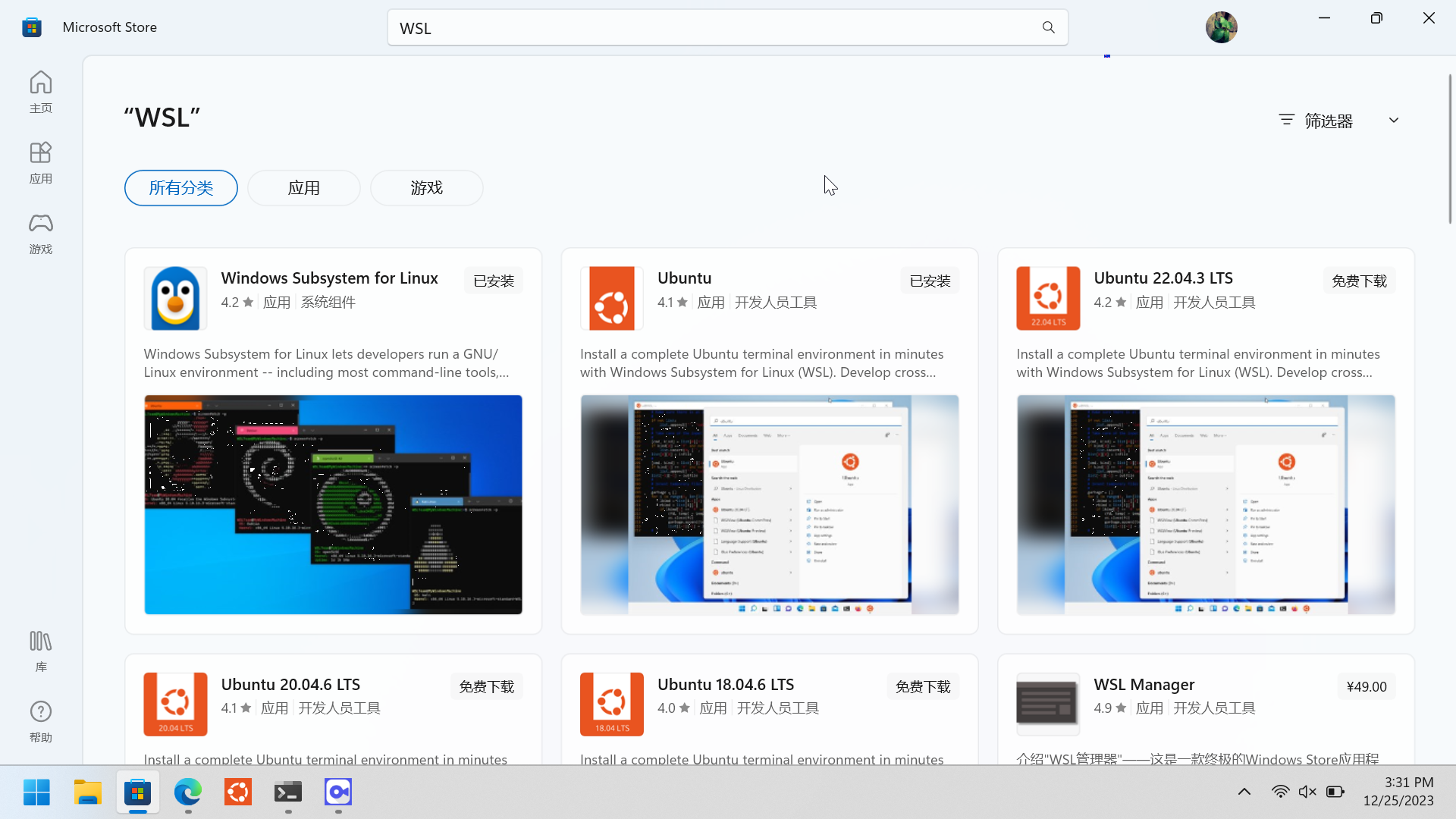
Task: Select the 游戏 category filter tab
Action: click(427, 187)
